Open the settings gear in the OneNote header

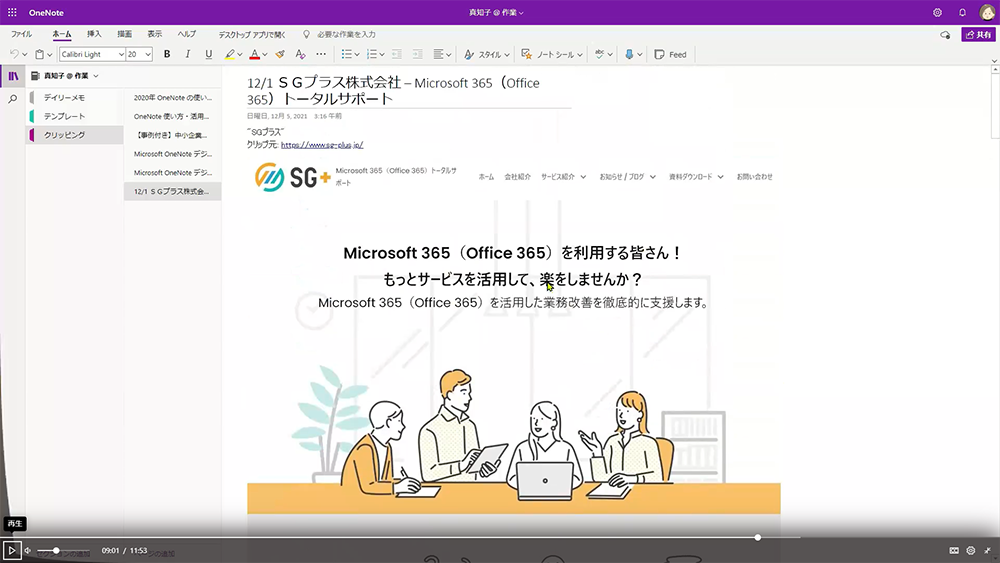click(x=937, y=12)
